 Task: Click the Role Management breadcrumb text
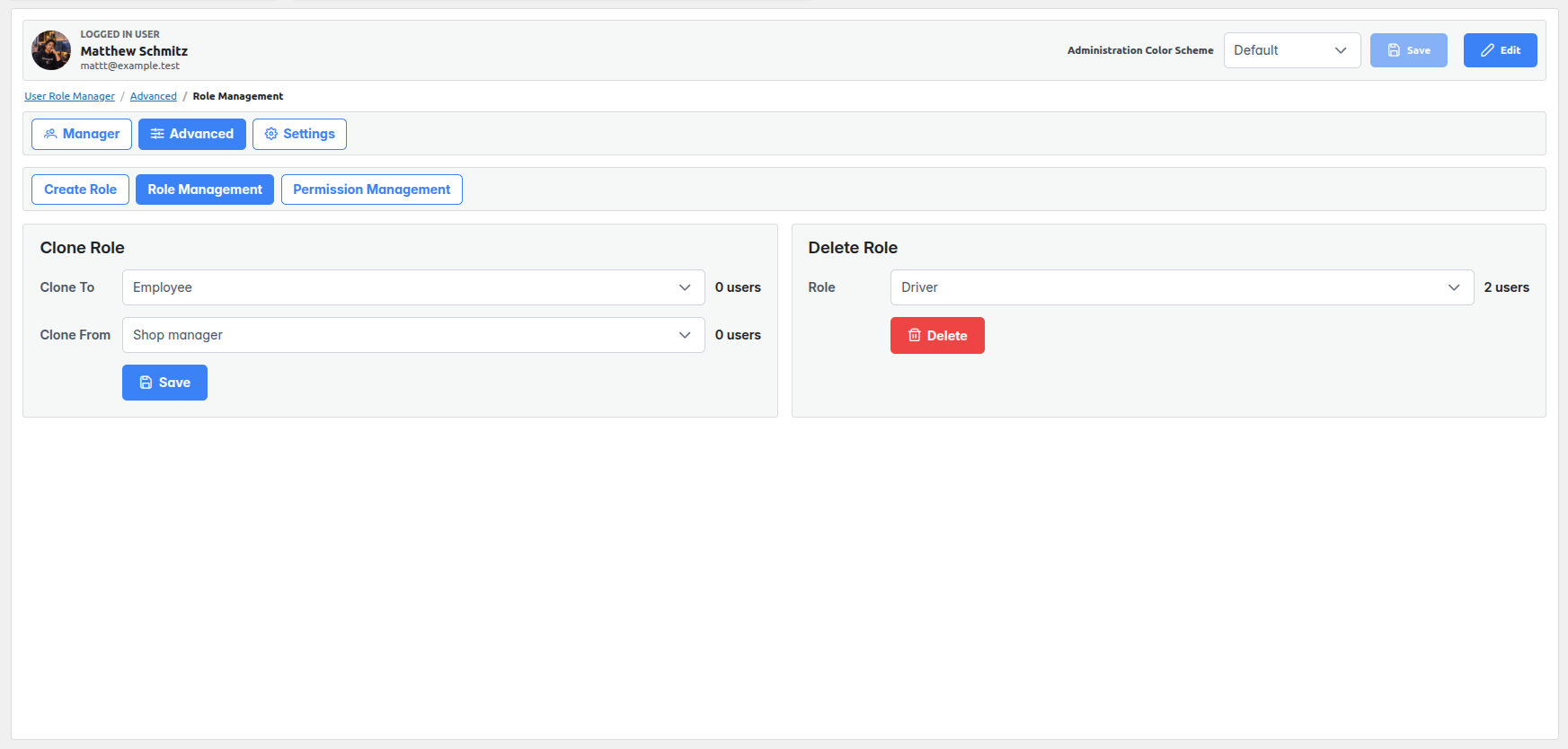[x=238, y=96]
